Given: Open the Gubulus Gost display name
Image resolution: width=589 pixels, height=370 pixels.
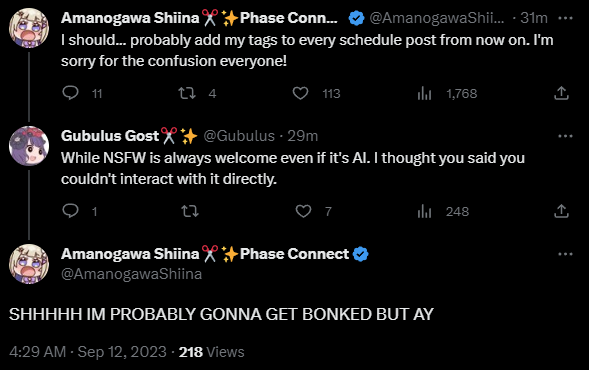Looking at the screenshot, I should click(x=110, y=136).
